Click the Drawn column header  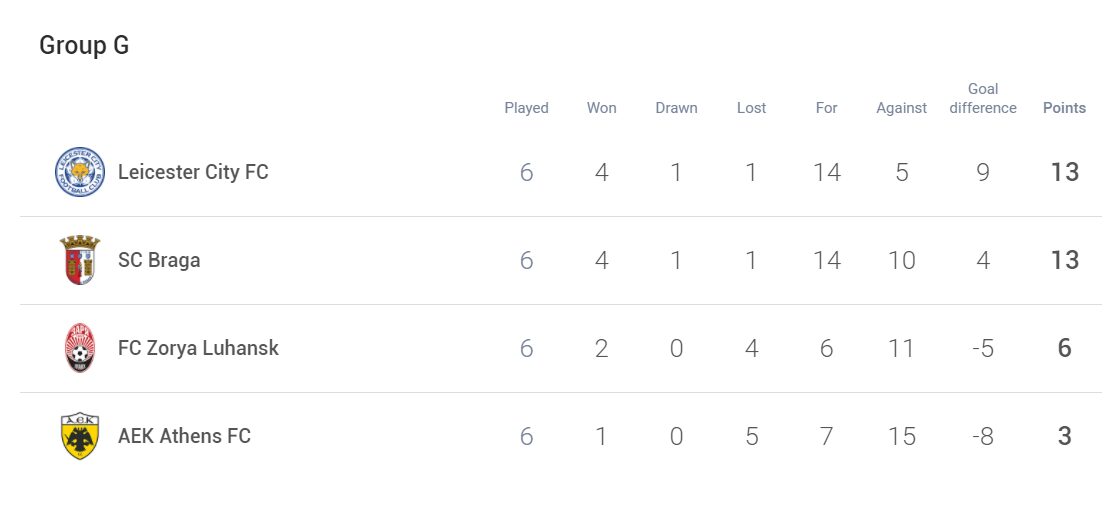pos(676,108)
